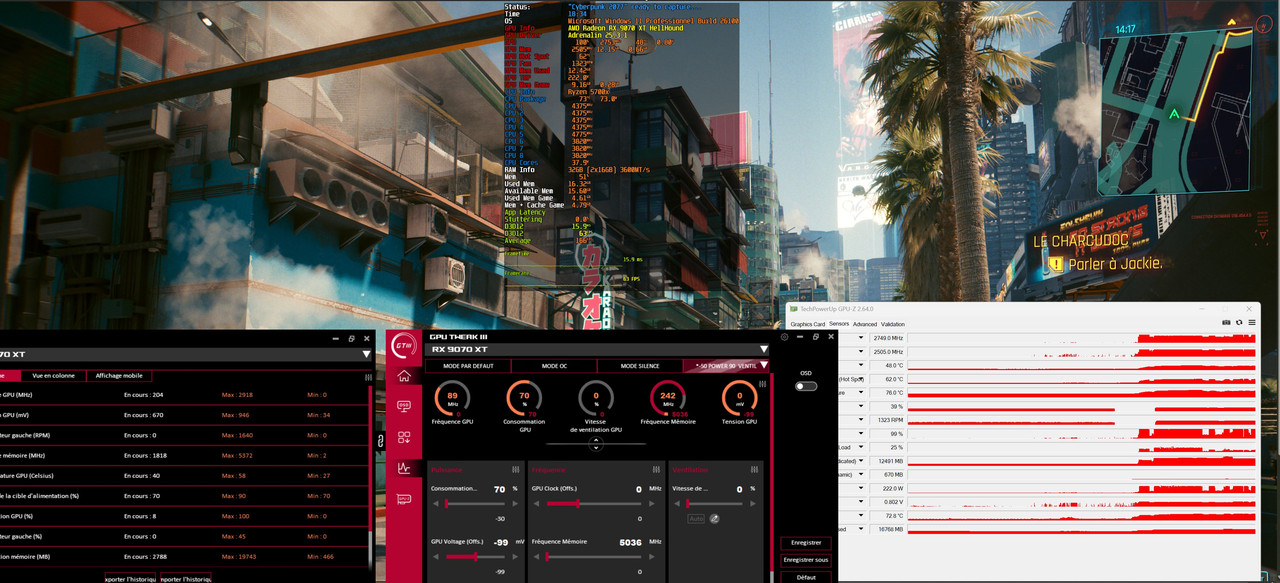Image resolution: width=1280 pixels, height=583 pixels.
Task: Select the Mode Silence profile
Action: click(x=639, y=366)
